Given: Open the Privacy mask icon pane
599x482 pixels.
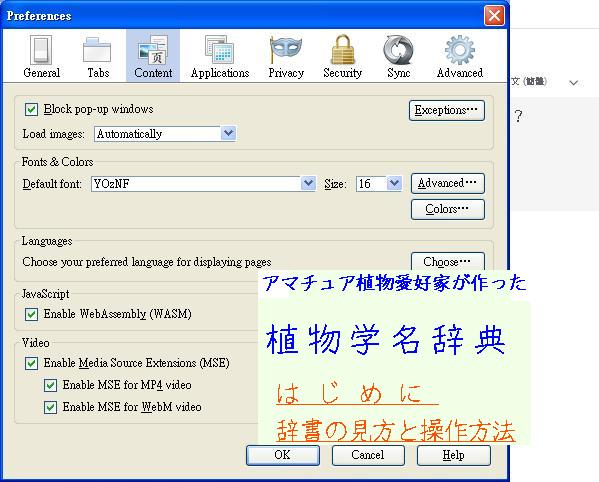Looking at the screenshot, I should click(285, 50).
